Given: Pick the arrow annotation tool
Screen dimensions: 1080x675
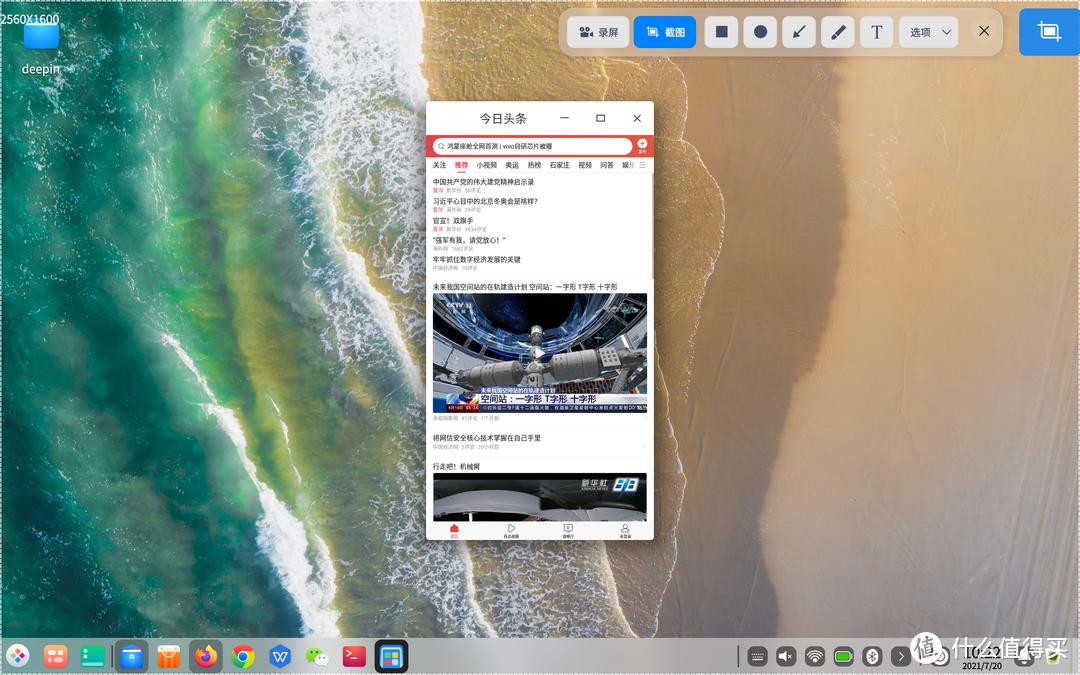Looking at the screenshot, I should pos(798,31).
